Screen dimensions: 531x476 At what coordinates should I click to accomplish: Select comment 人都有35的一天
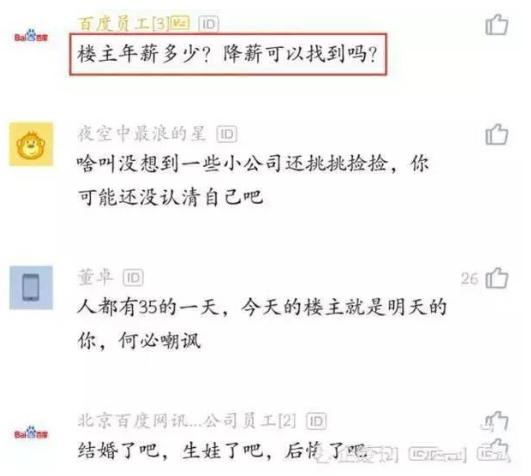point(262,324)
